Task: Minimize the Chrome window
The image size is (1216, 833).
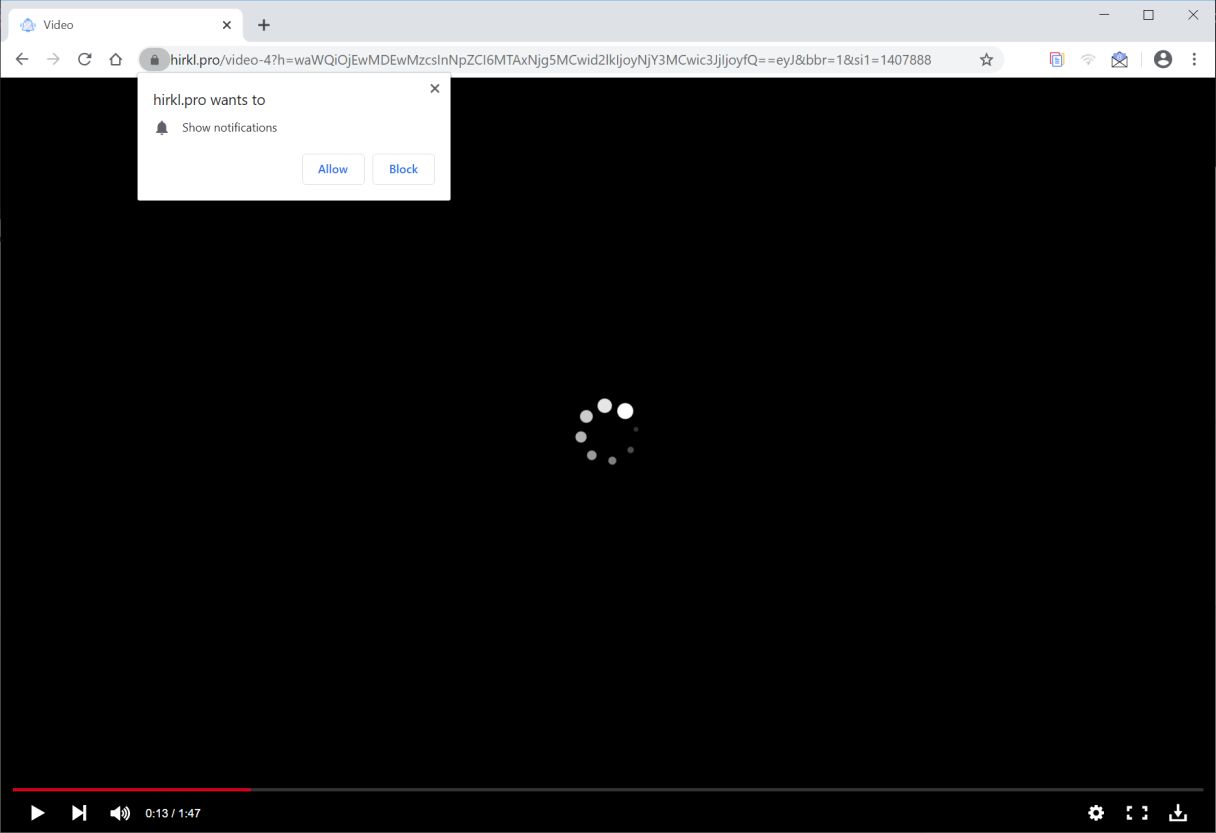Action: (x=1104, y=15)
